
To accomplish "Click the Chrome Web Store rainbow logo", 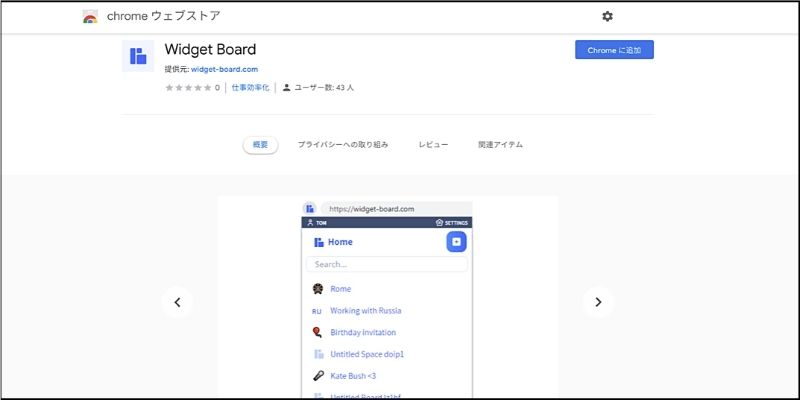I will coord(90,16).
